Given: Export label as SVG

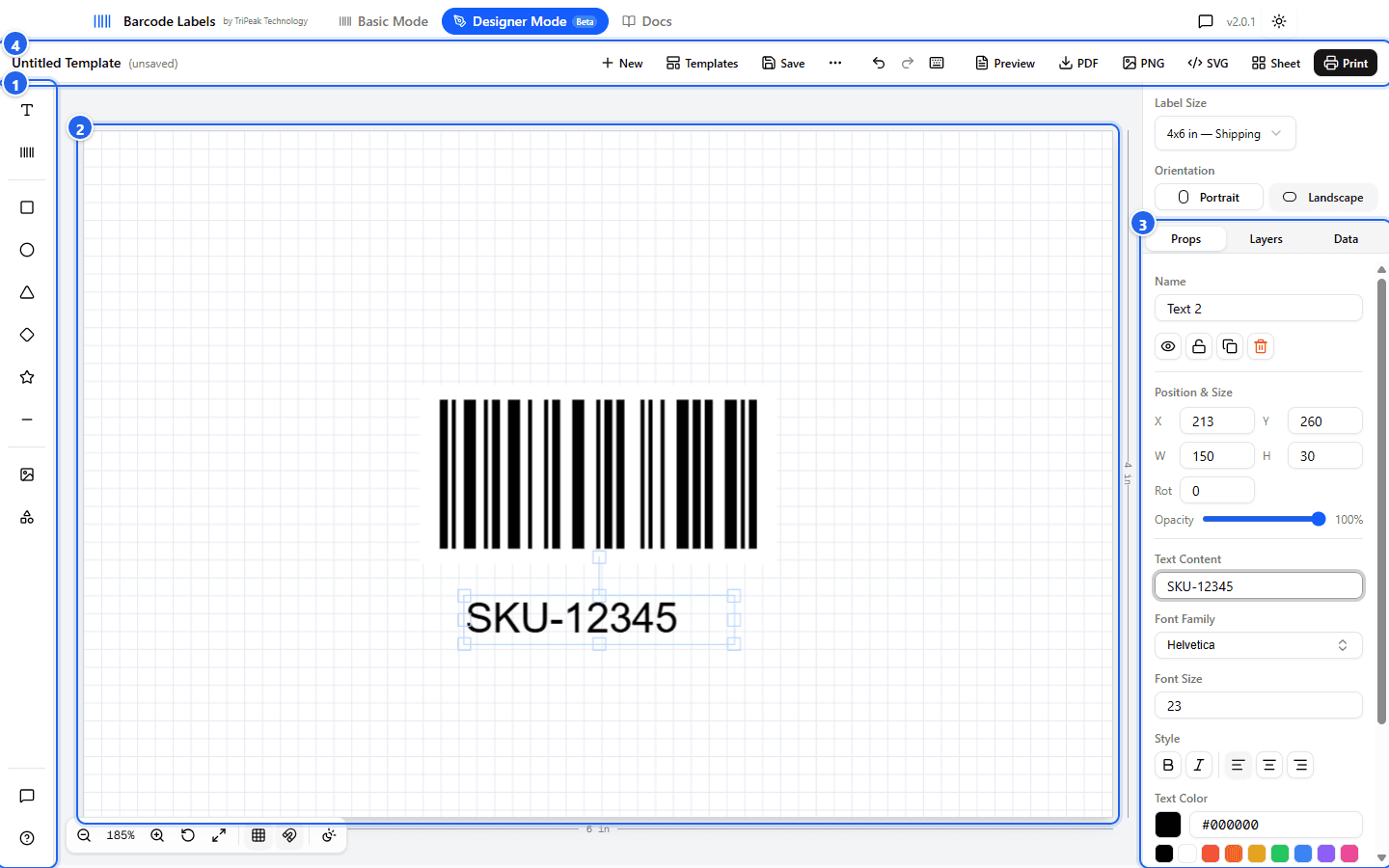Looking at the screenshot, I should [x=1208, y=63].
